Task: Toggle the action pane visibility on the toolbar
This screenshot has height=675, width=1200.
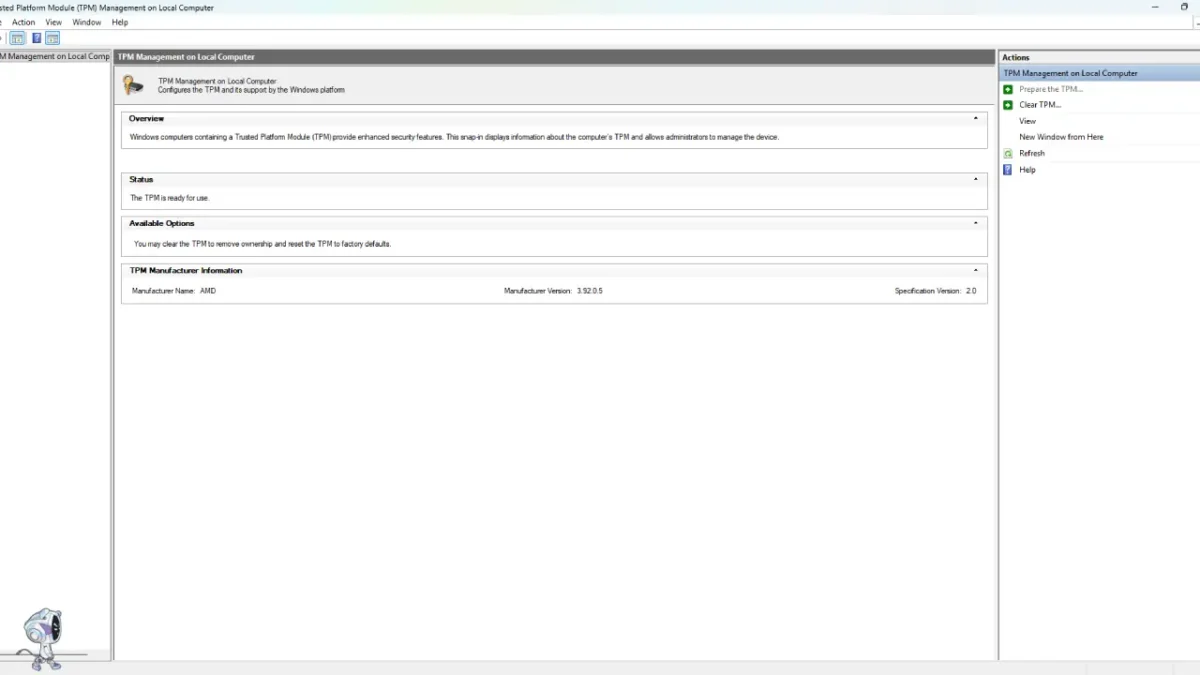Action: (50, 37)
